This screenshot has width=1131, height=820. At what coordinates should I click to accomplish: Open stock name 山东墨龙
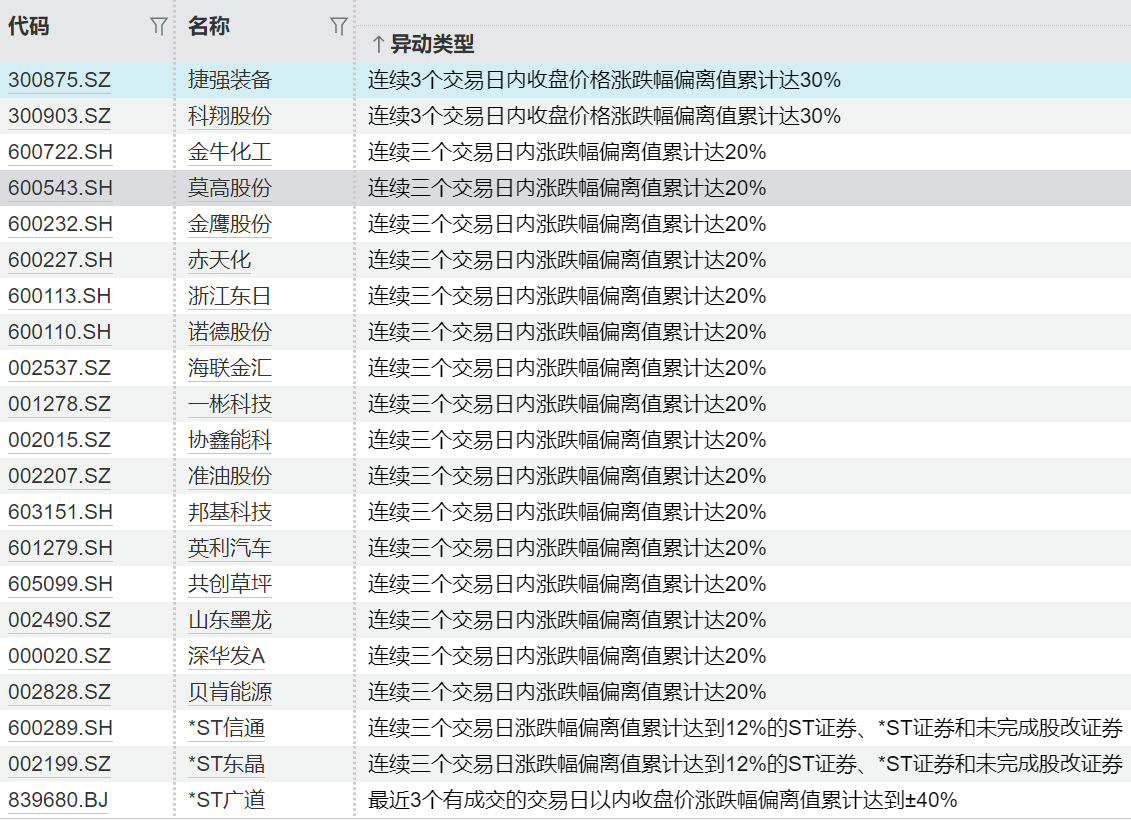tap(229, 621)
